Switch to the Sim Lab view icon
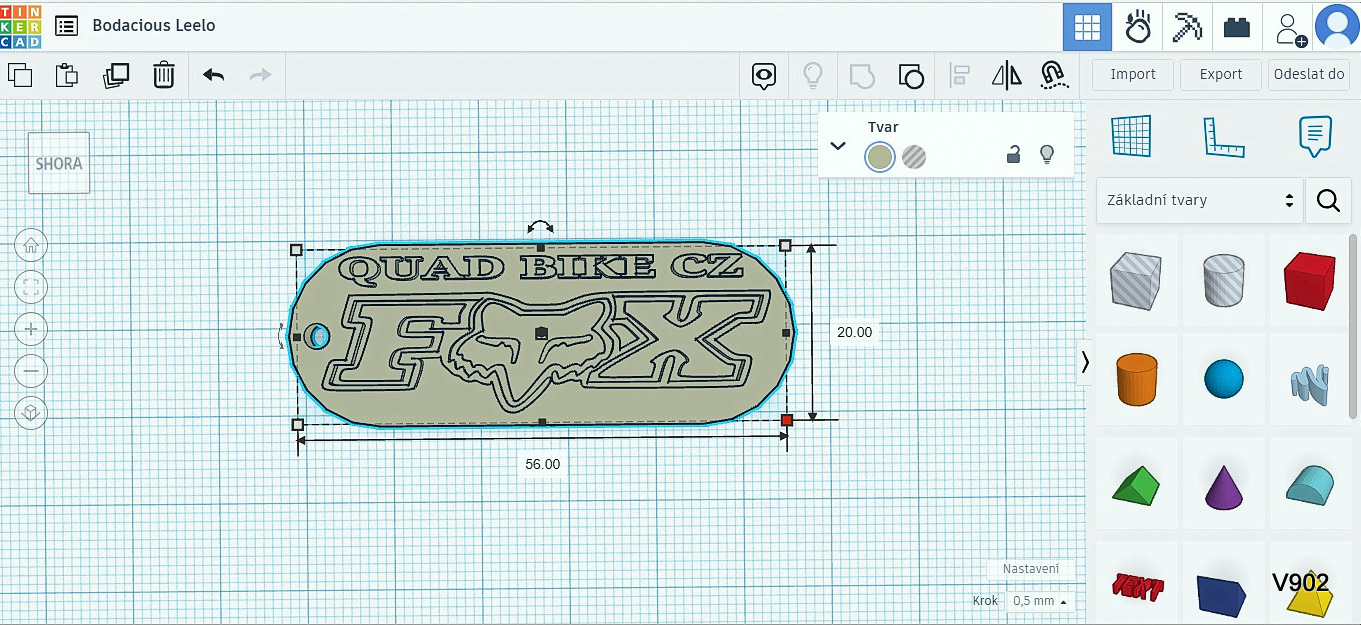The image size is (1361, 625). click(x=1137, y=27)
